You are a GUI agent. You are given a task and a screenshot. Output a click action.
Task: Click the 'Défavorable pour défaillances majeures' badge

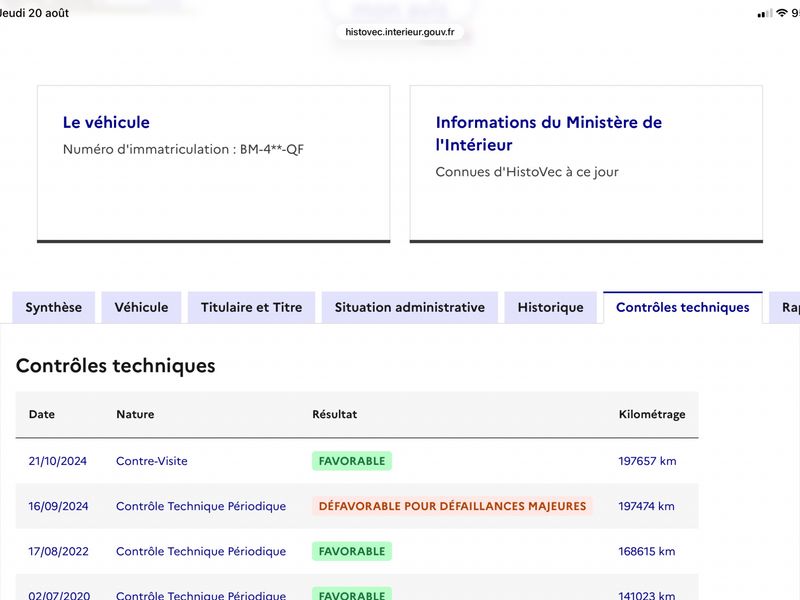pyautogui.click(x=453, y=506)
